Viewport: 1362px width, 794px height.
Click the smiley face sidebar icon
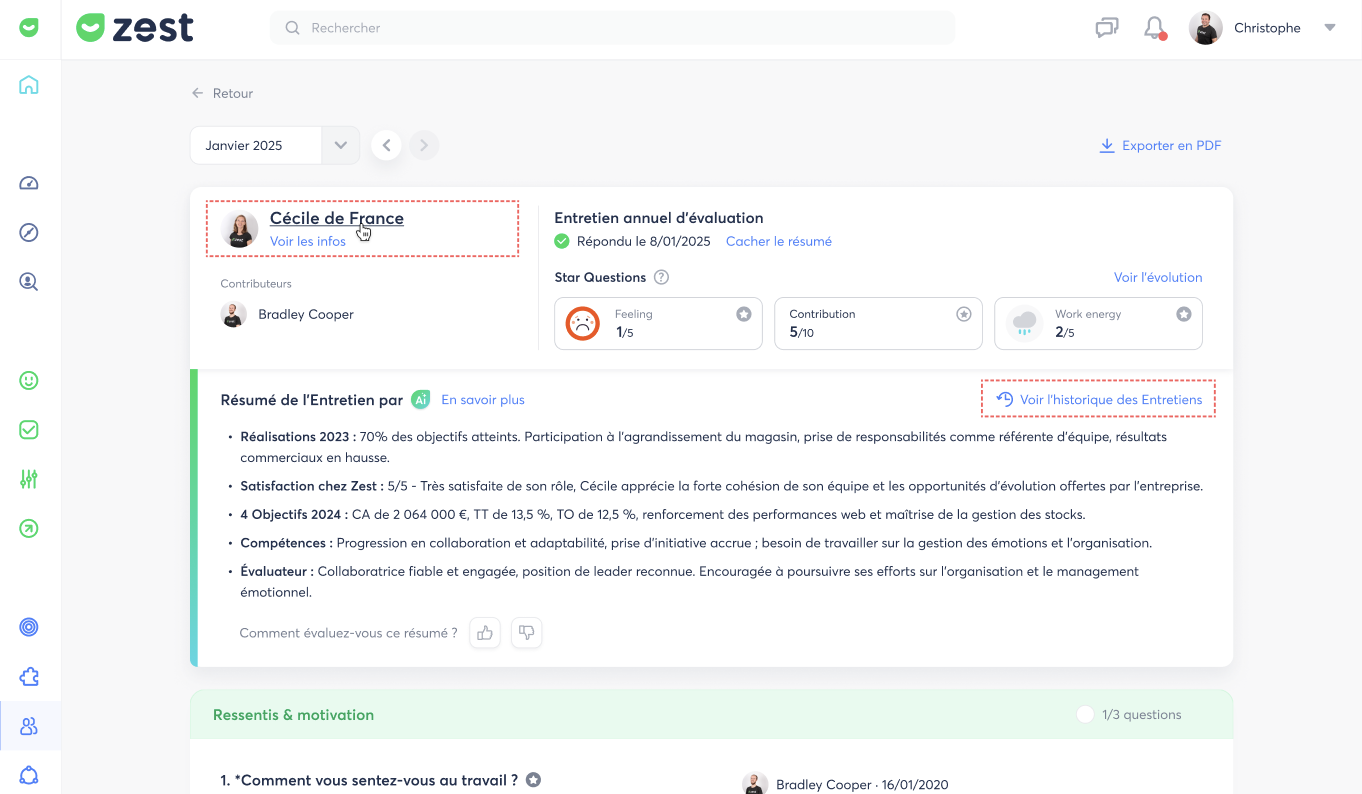coord(29,381)
